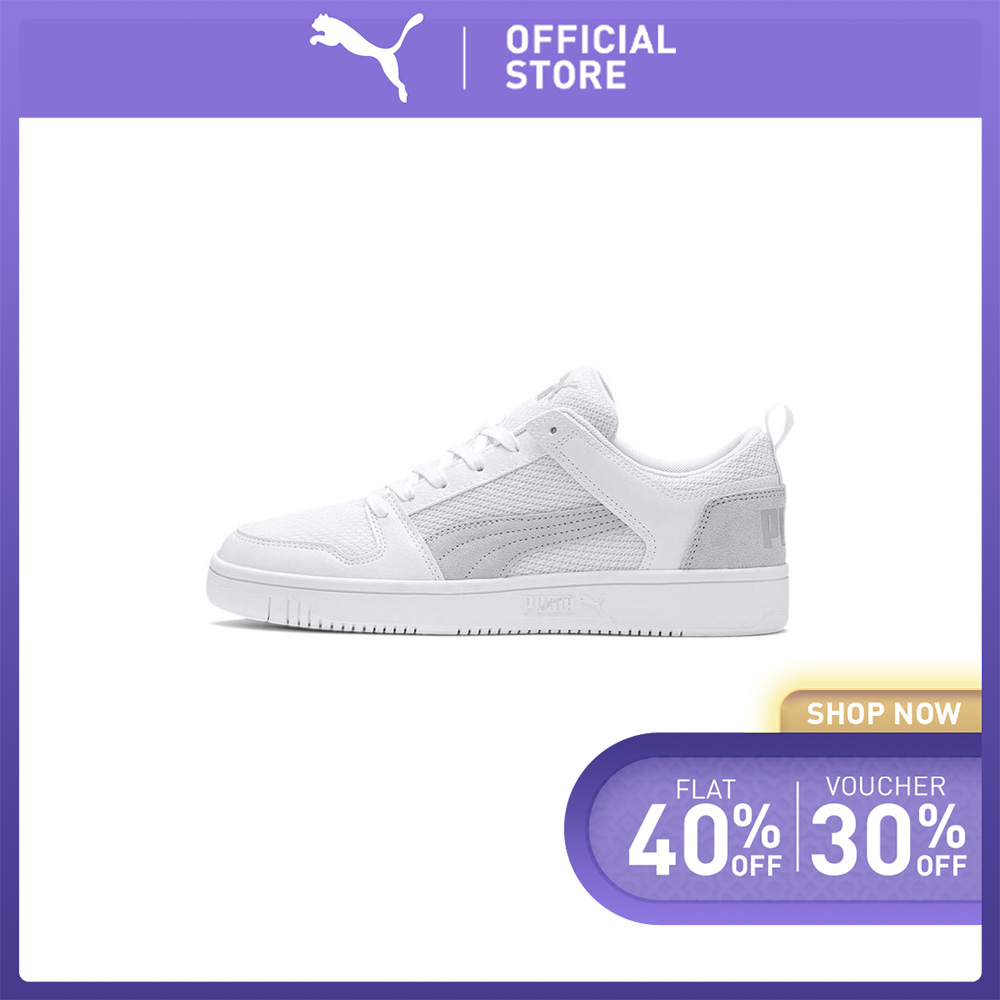Click the OFFICIAL STORE header text
The width and height of the screenshot is (1000, 1000).
pos(590,57)
